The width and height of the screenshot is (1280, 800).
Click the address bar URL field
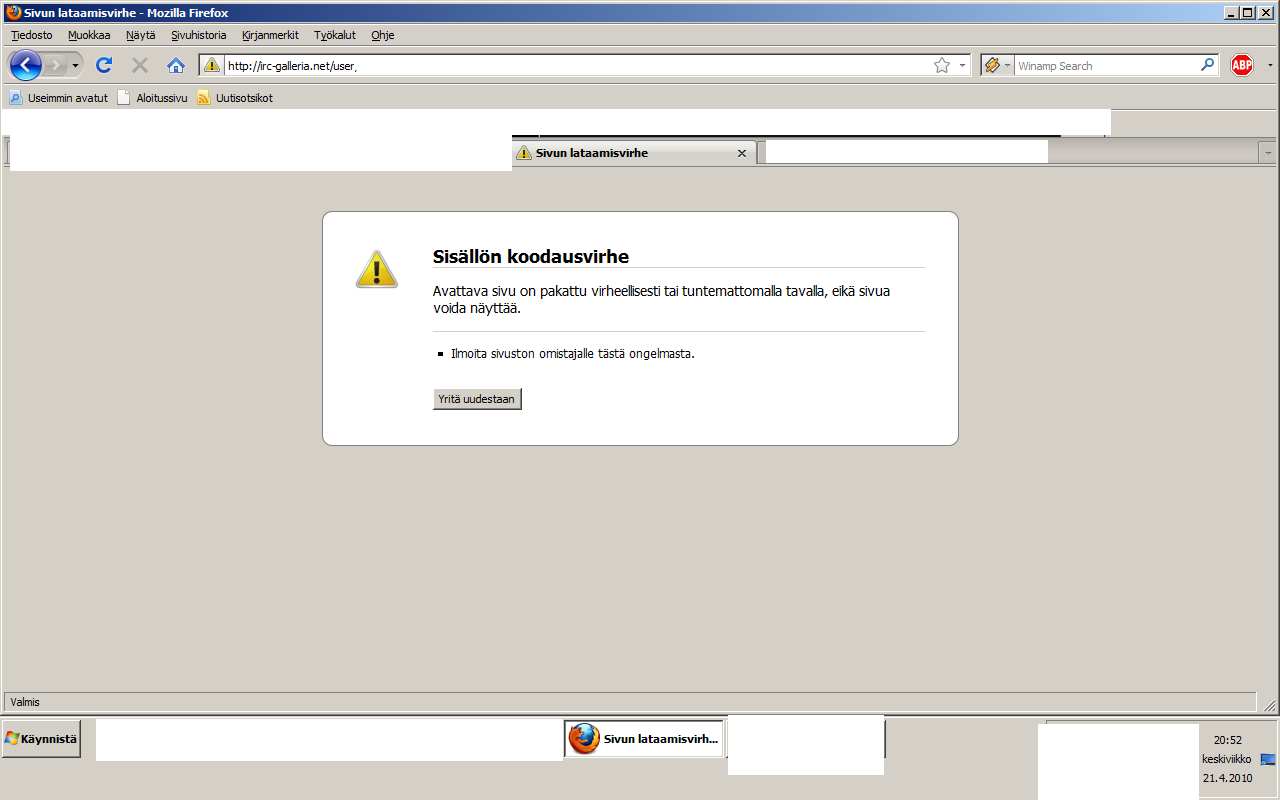point(577,66)
